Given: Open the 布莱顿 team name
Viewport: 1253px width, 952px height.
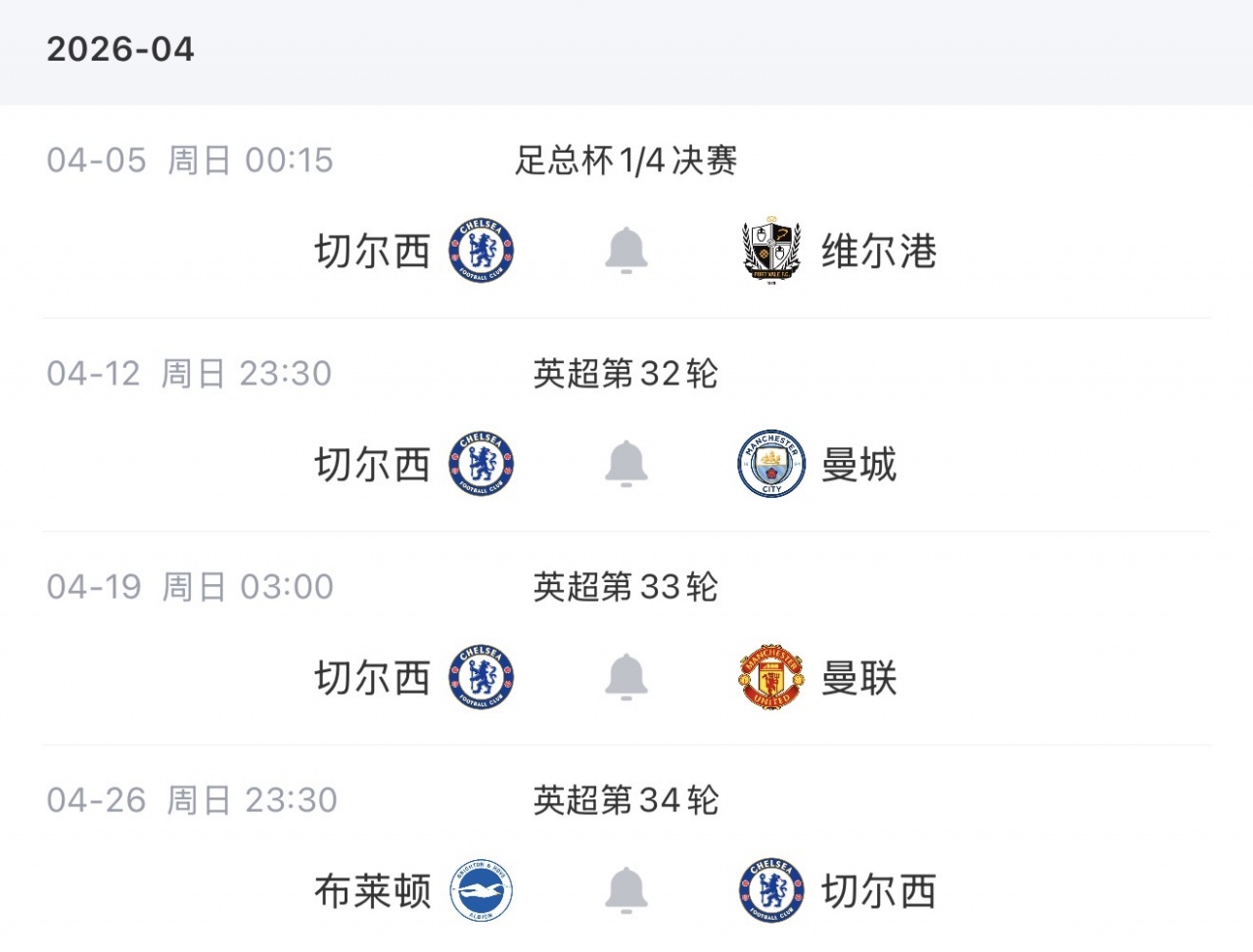Looking at the screenshot, I should point(373,891).
